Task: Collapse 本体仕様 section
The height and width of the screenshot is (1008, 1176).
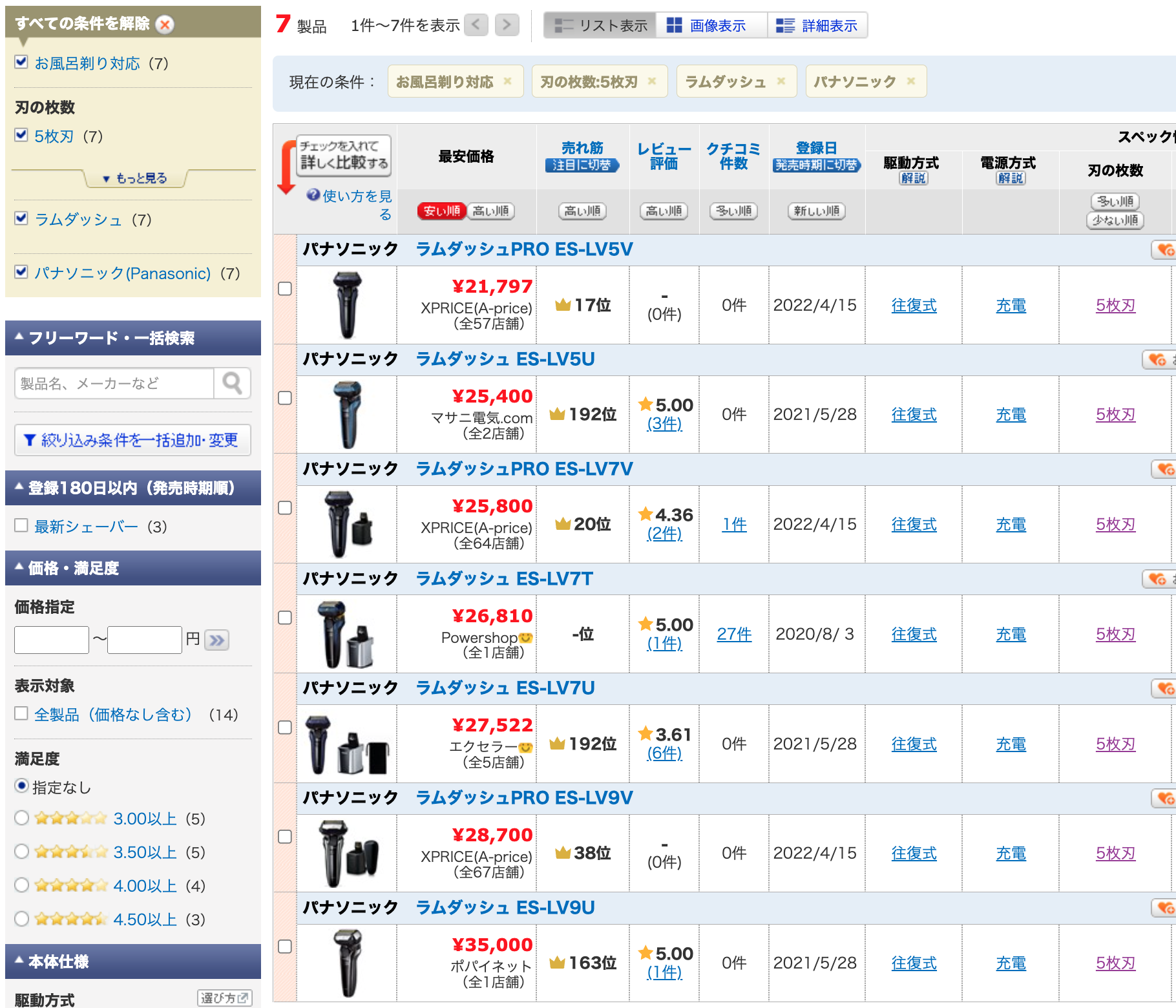Action: pos(133,961)
